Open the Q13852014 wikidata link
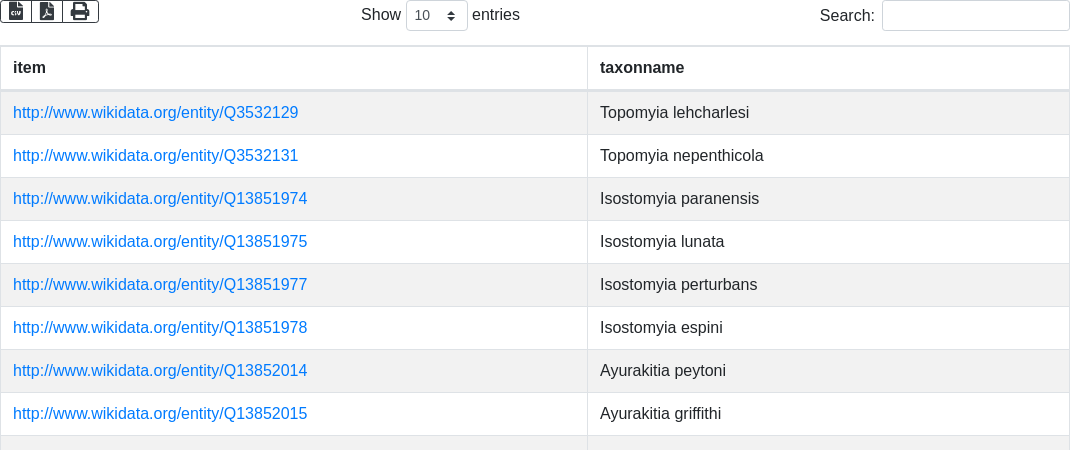This screenshot has width=1070, height=450. (160, 371)
